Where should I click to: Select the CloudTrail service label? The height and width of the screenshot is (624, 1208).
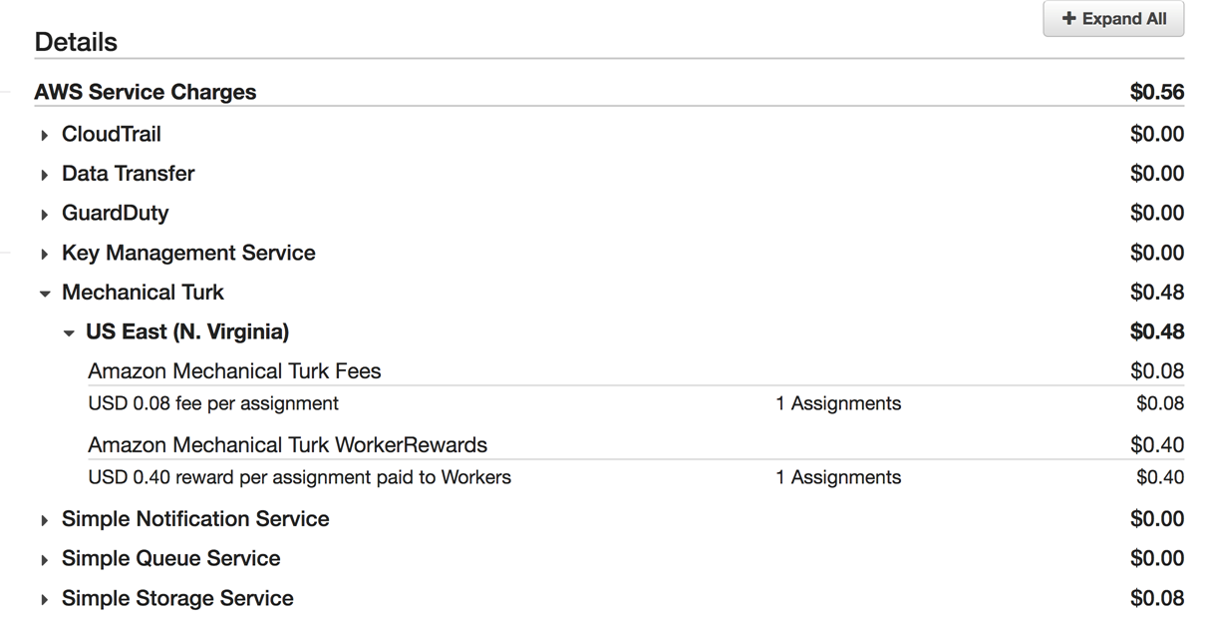[111, 134]
